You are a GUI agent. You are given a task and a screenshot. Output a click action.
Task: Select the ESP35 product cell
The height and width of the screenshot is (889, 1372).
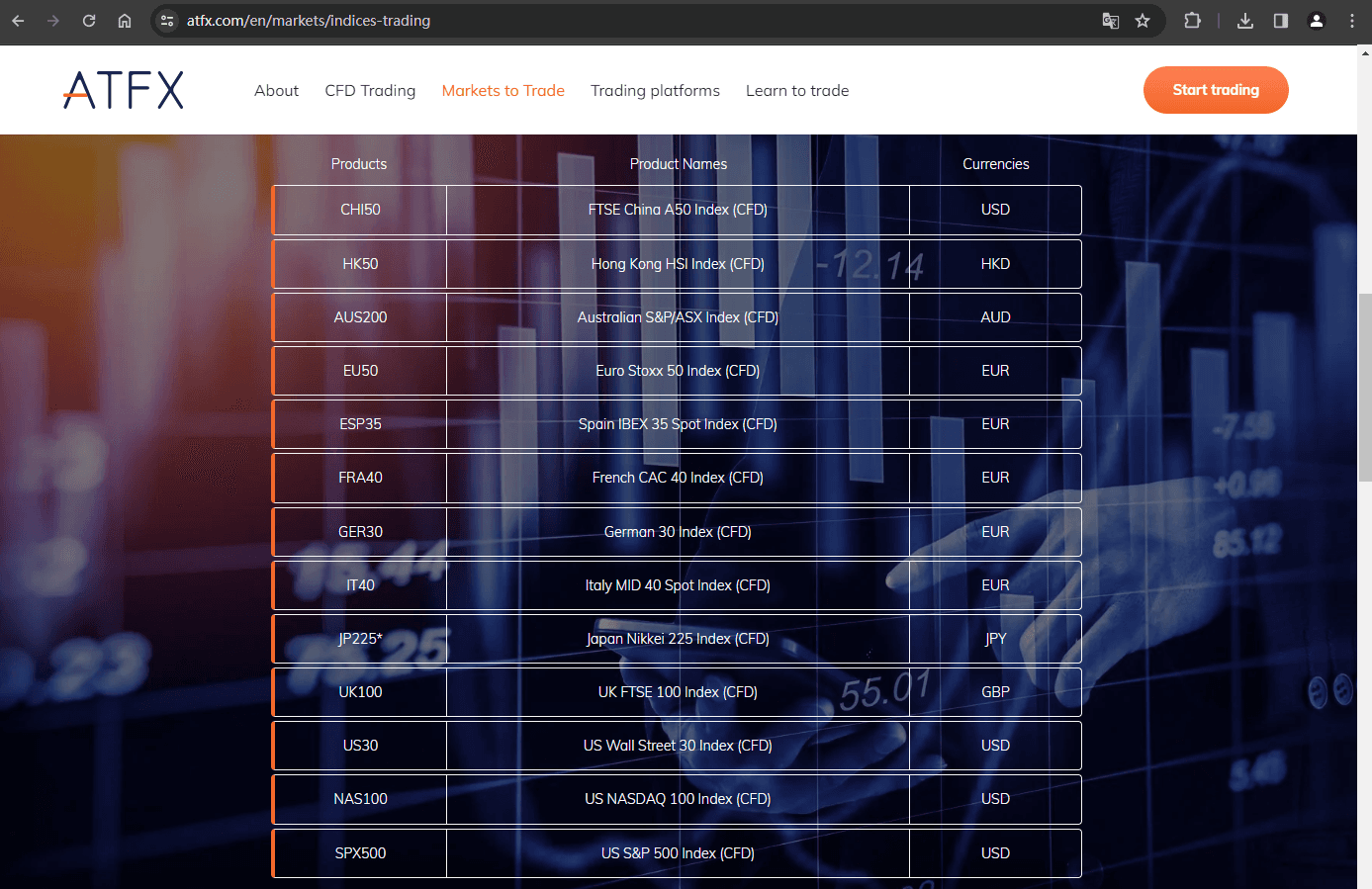point(360,424)
